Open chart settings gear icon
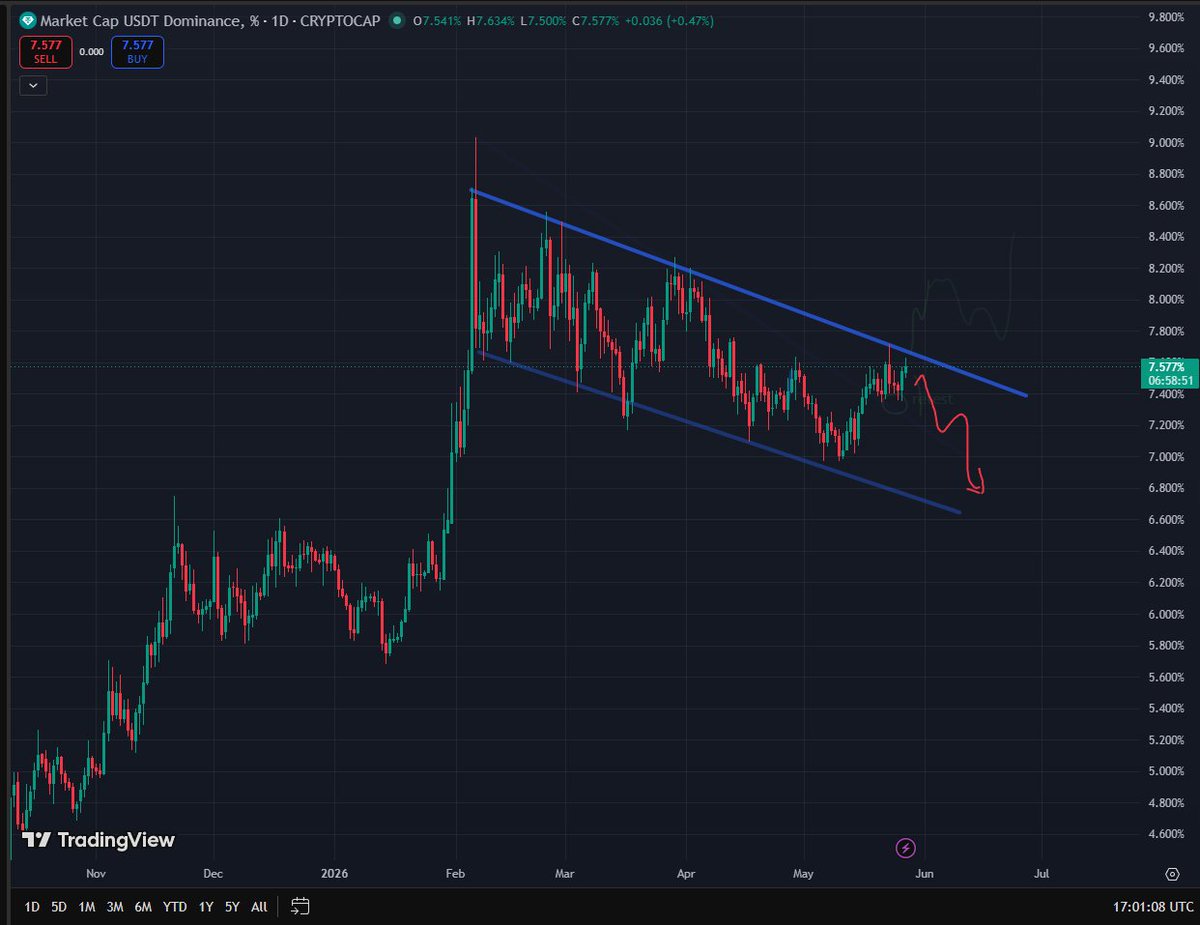Image resolution: width=1200 pixels, height=925 pixels. click(1171, 873)
